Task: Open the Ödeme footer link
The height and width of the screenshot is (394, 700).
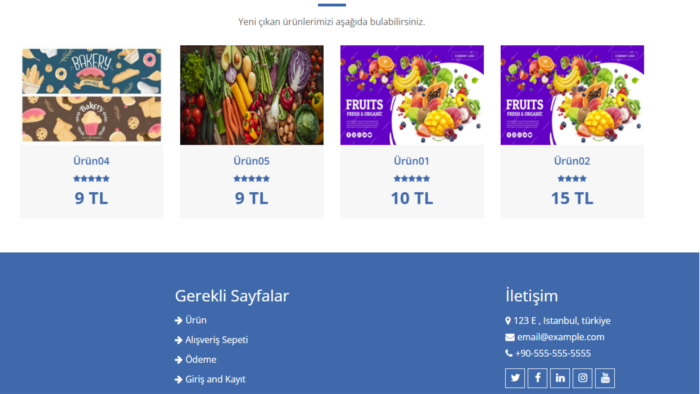Action: point(201,359)
